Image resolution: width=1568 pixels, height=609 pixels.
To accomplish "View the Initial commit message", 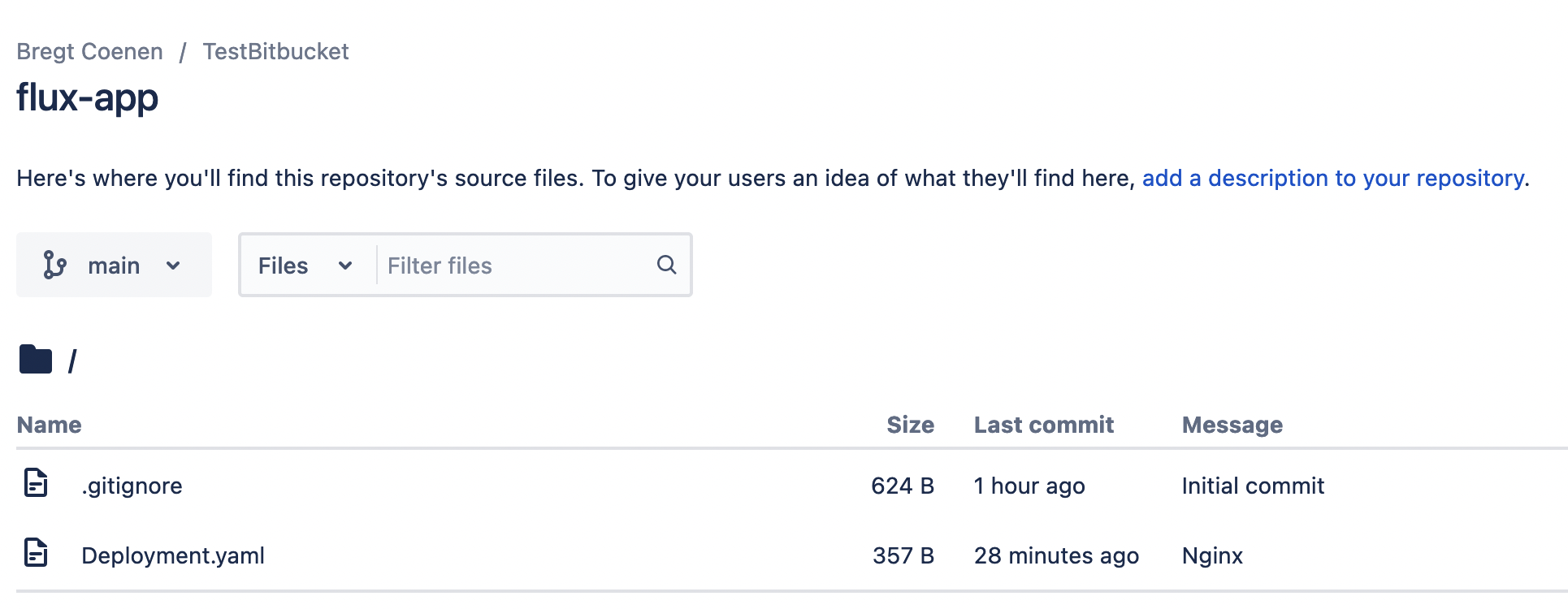I will [x=1252, y=486].
